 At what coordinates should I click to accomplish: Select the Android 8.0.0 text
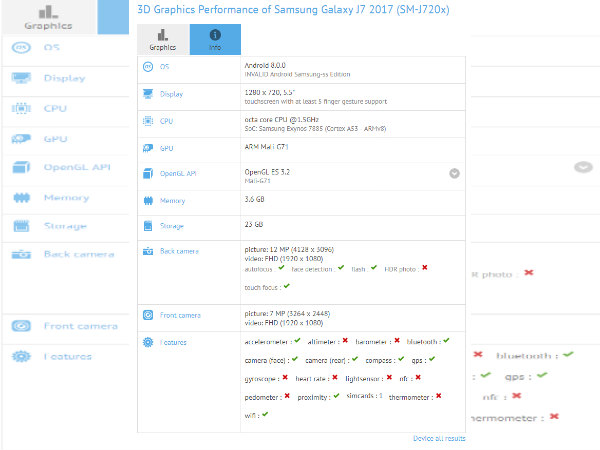(265, 65)
